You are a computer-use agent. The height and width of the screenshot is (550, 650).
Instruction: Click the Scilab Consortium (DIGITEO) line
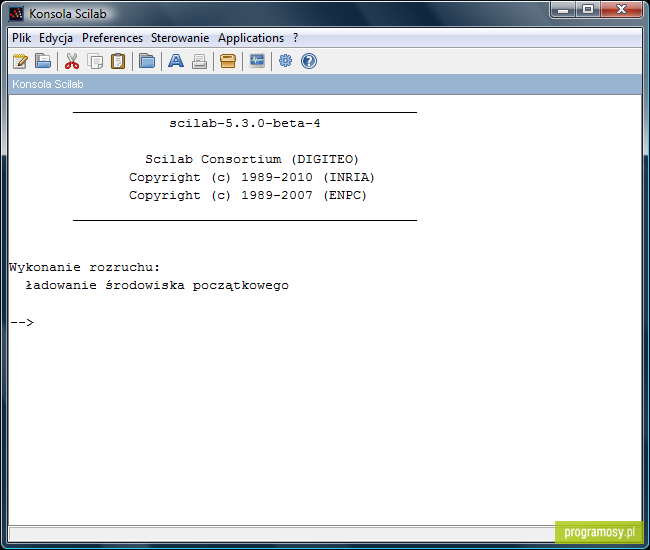(x=252, y=160)
